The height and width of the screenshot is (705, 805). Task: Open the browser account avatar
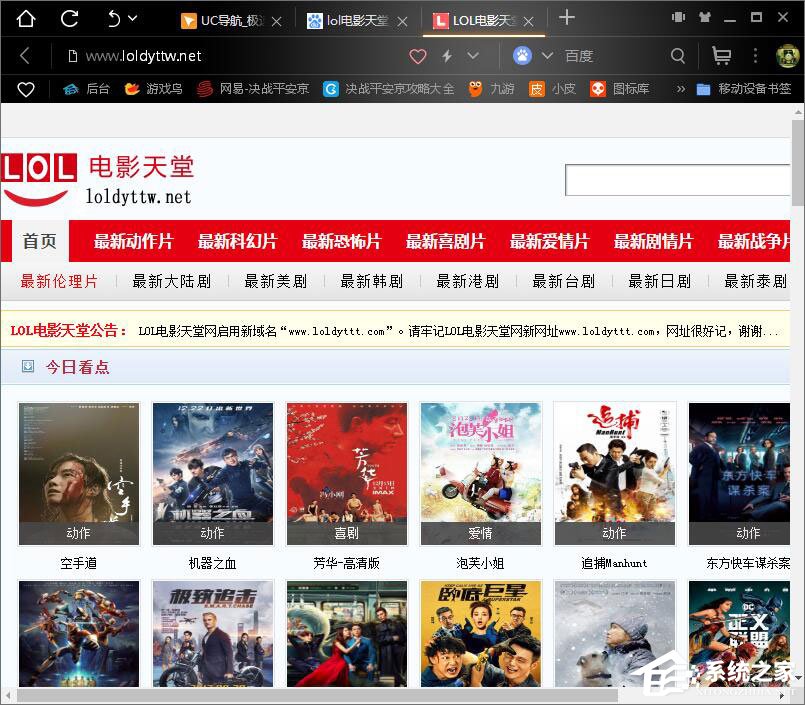pos(787,56)
